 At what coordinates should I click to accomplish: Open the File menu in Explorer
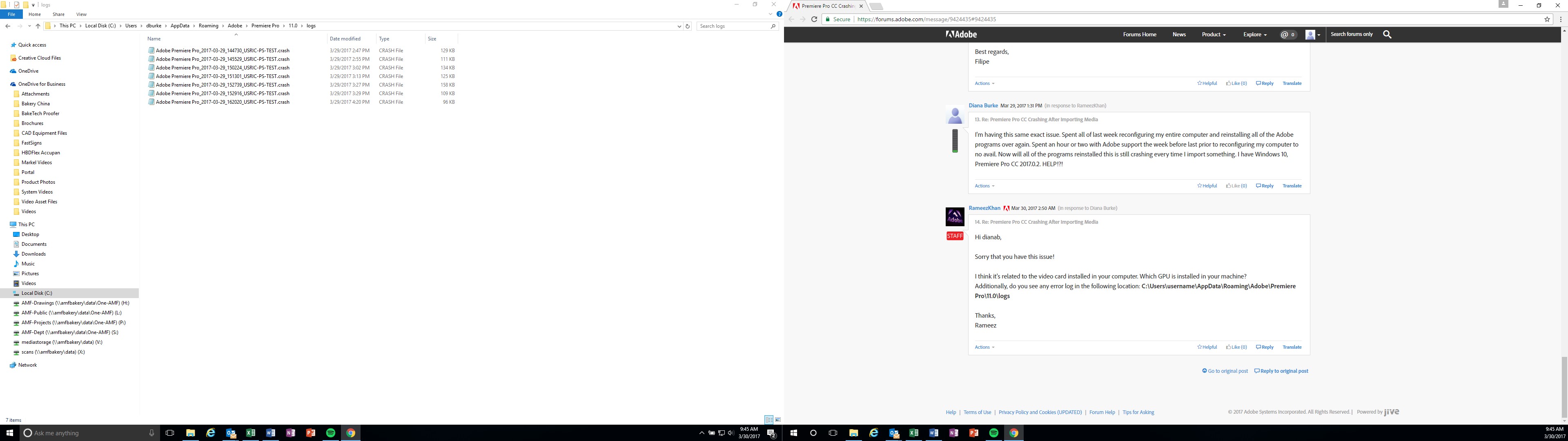coord(11,14)
